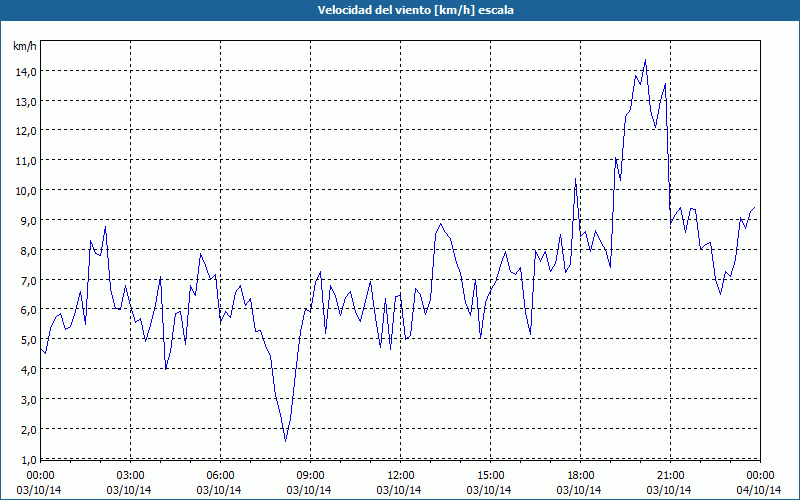The height and width of the screenshot is (500, 800).
Task: Click the 13,0 y-axis value
Action: pos(26,102)
